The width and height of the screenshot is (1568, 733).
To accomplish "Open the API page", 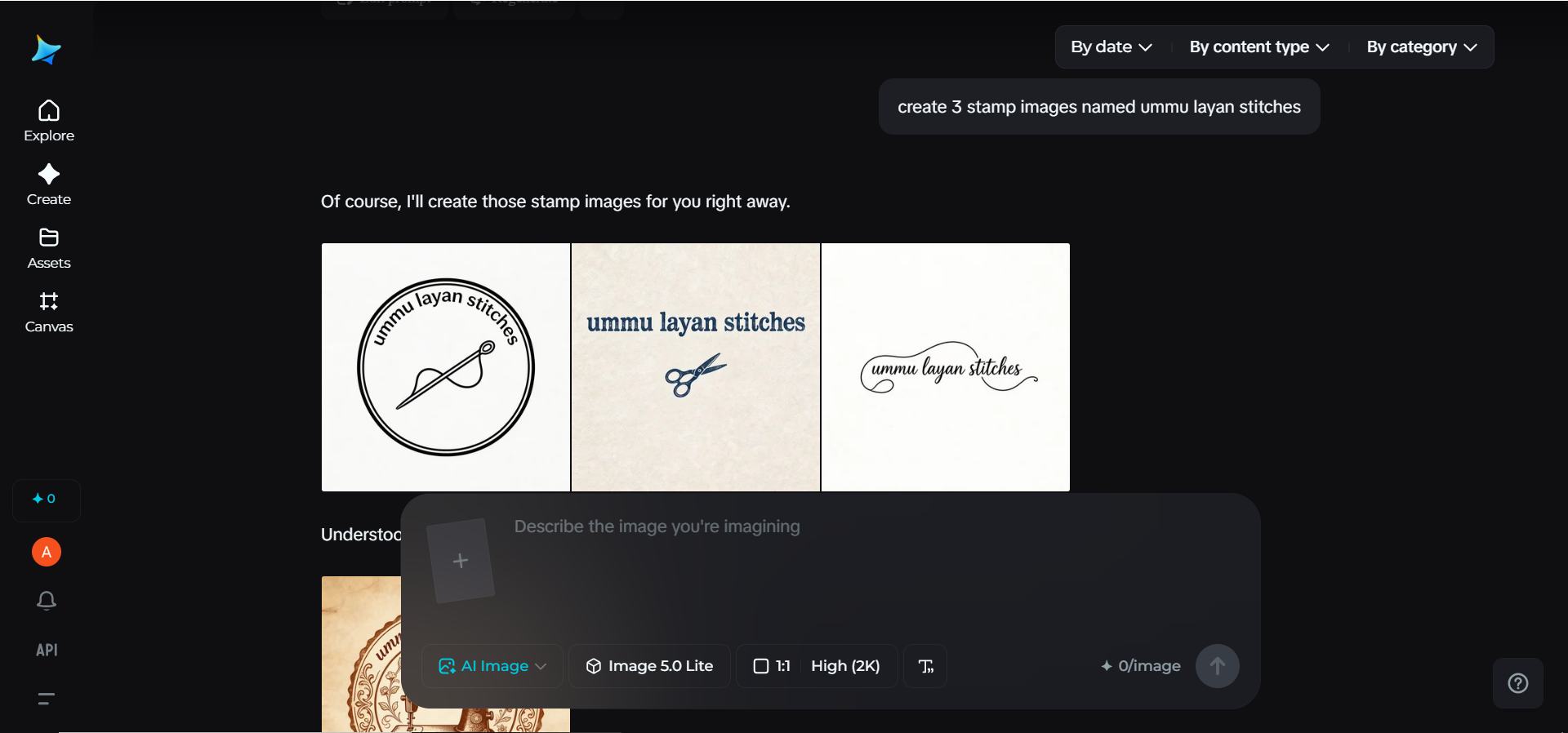I will 47,650.
